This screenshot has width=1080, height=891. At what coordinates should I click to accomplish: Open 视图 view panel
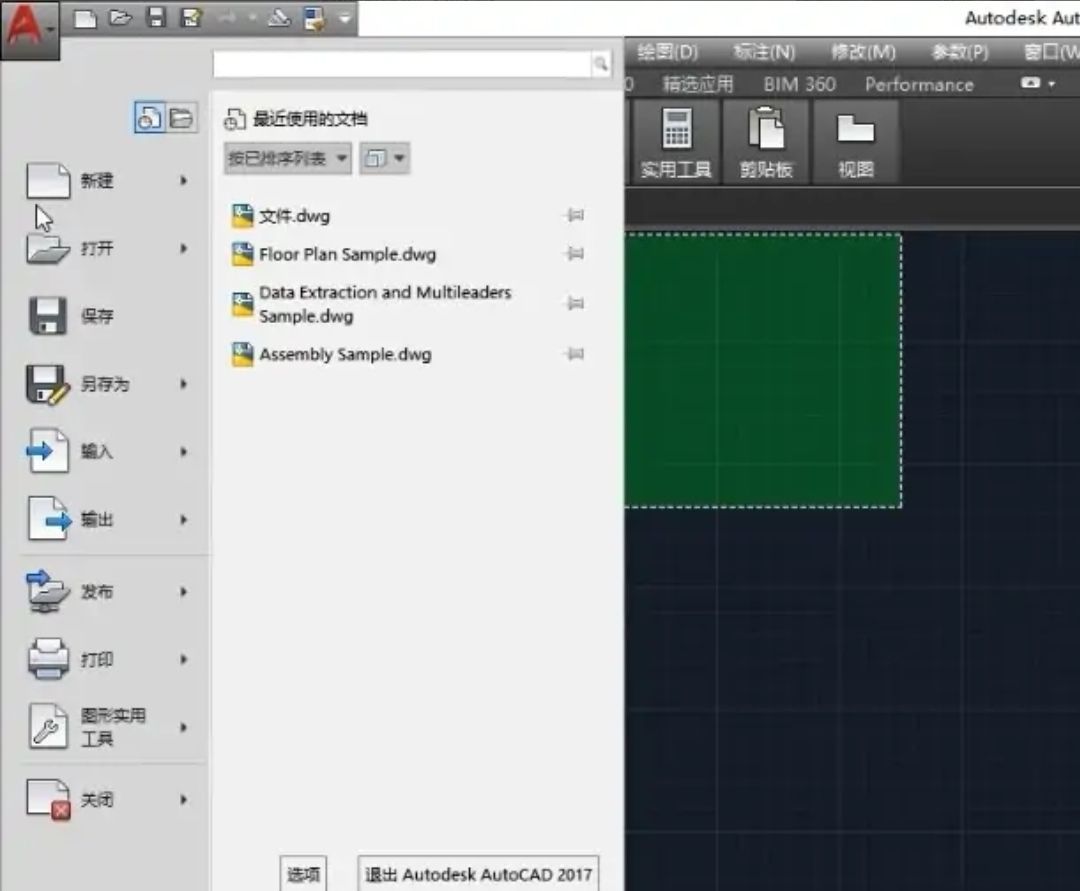(856, 142)
